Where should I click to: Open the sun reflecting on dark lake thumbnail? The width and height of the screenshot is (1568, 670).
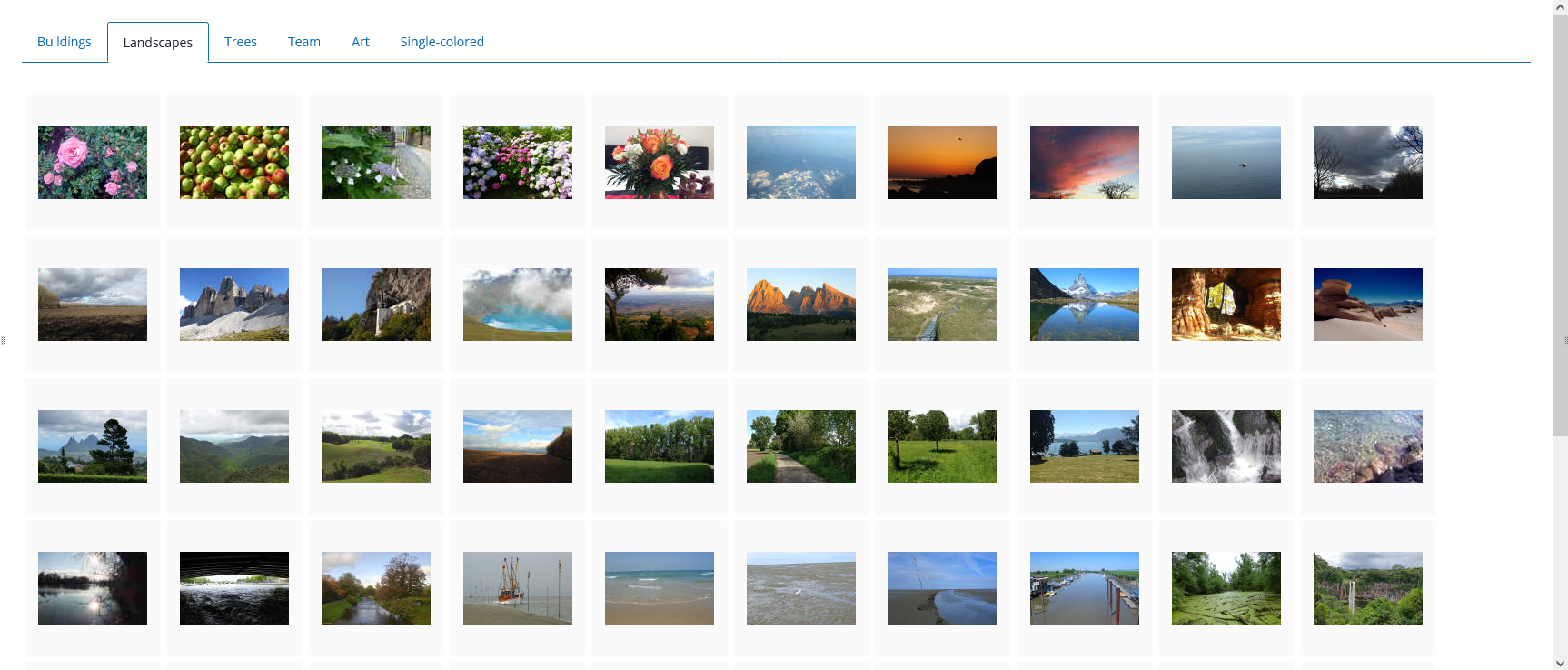[93, 588]
